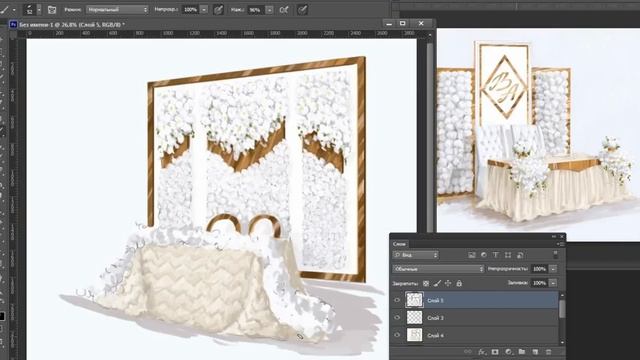
Task: Select the top highlighted layer thumbnail
Action: coord(414,300)
